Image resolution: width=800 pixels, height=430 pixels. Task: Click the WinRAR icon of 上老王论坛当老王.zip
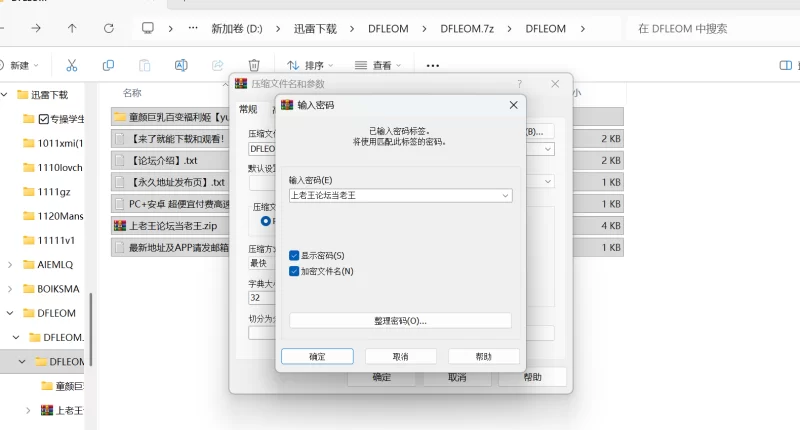click(x=120, y=225)
